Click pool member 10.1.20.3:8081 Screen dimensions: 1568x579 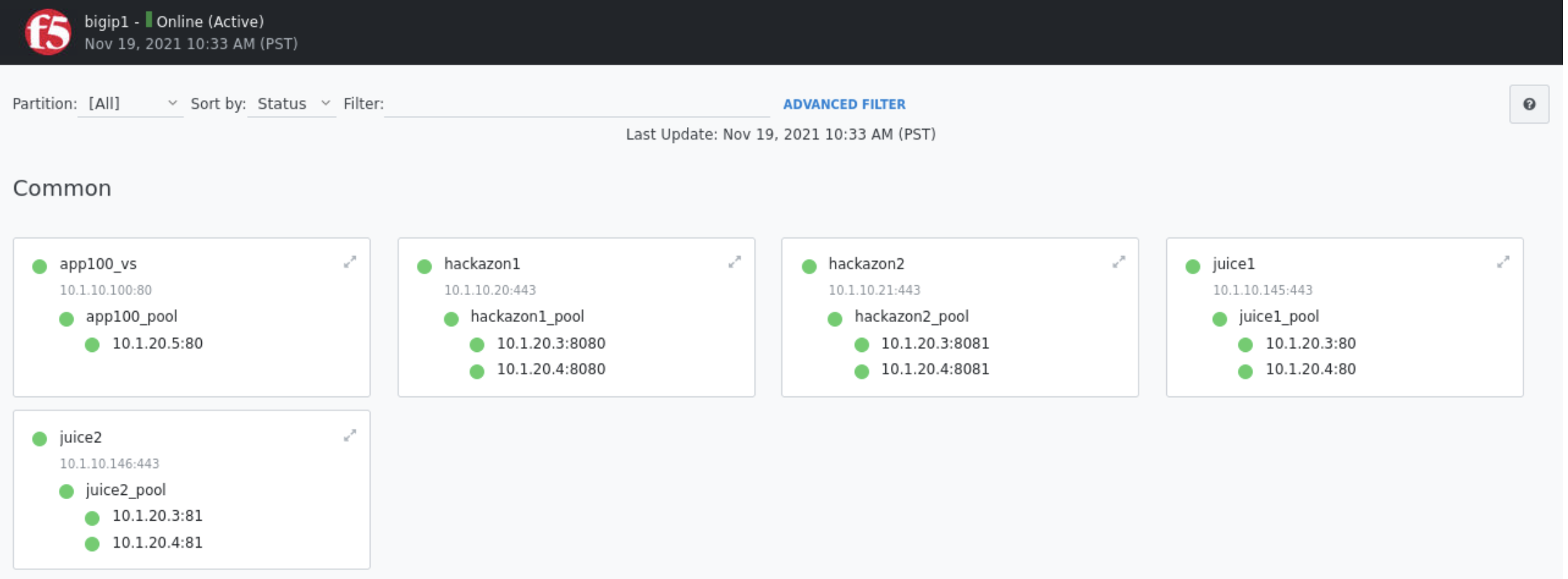935,344
